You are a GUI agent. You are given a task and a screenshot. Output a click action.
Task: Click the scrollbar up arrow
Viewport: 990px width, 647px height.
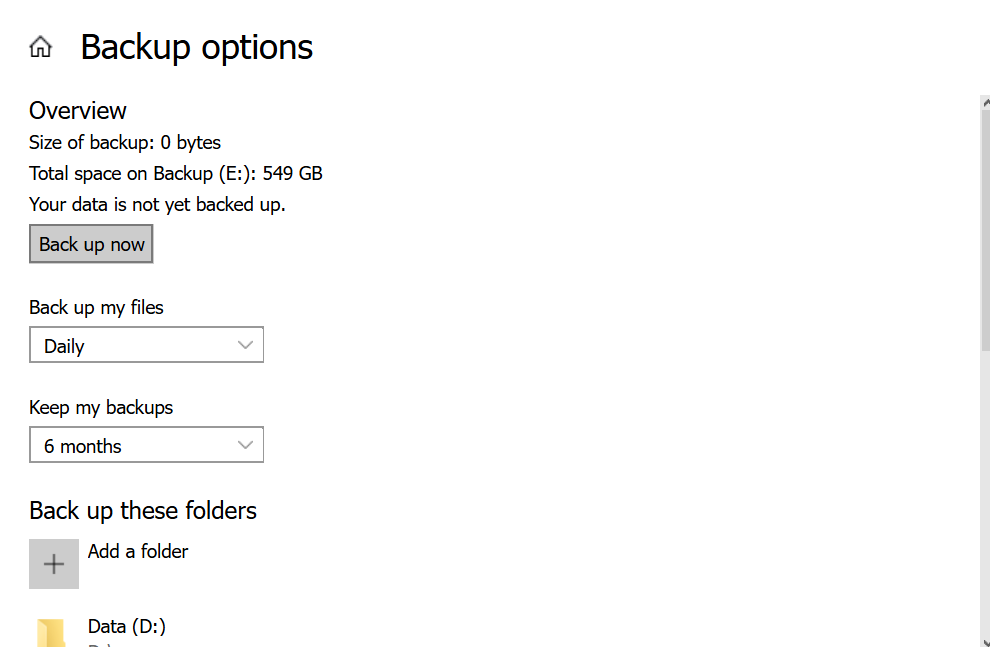click(x=985, y=103)
